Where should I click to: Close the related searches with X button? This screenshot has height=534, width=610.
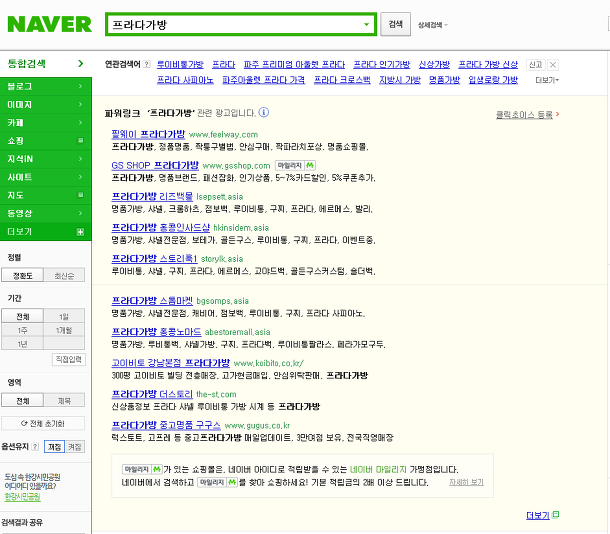(553, 65)
